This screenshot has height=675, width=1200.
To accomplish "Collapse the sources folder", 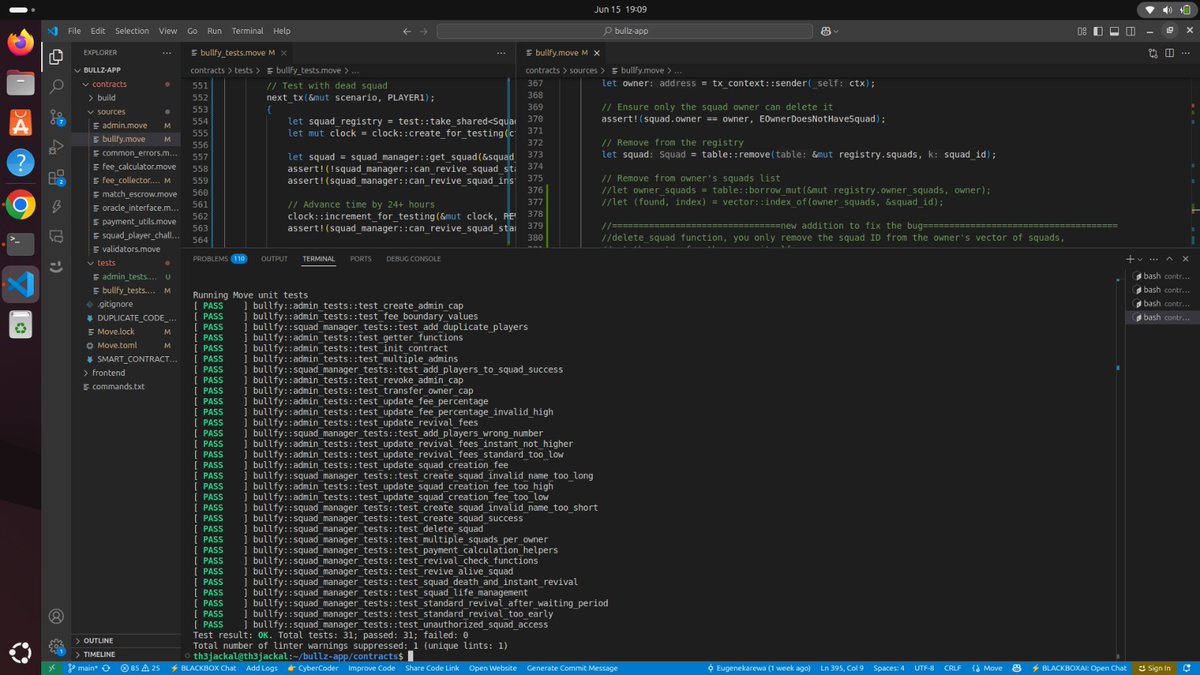I will coord(111,112).
